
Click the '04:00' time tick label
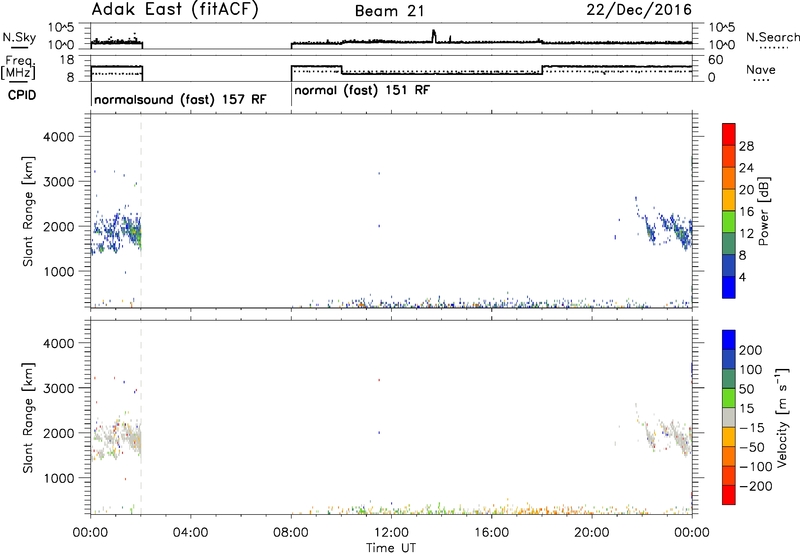190,533
